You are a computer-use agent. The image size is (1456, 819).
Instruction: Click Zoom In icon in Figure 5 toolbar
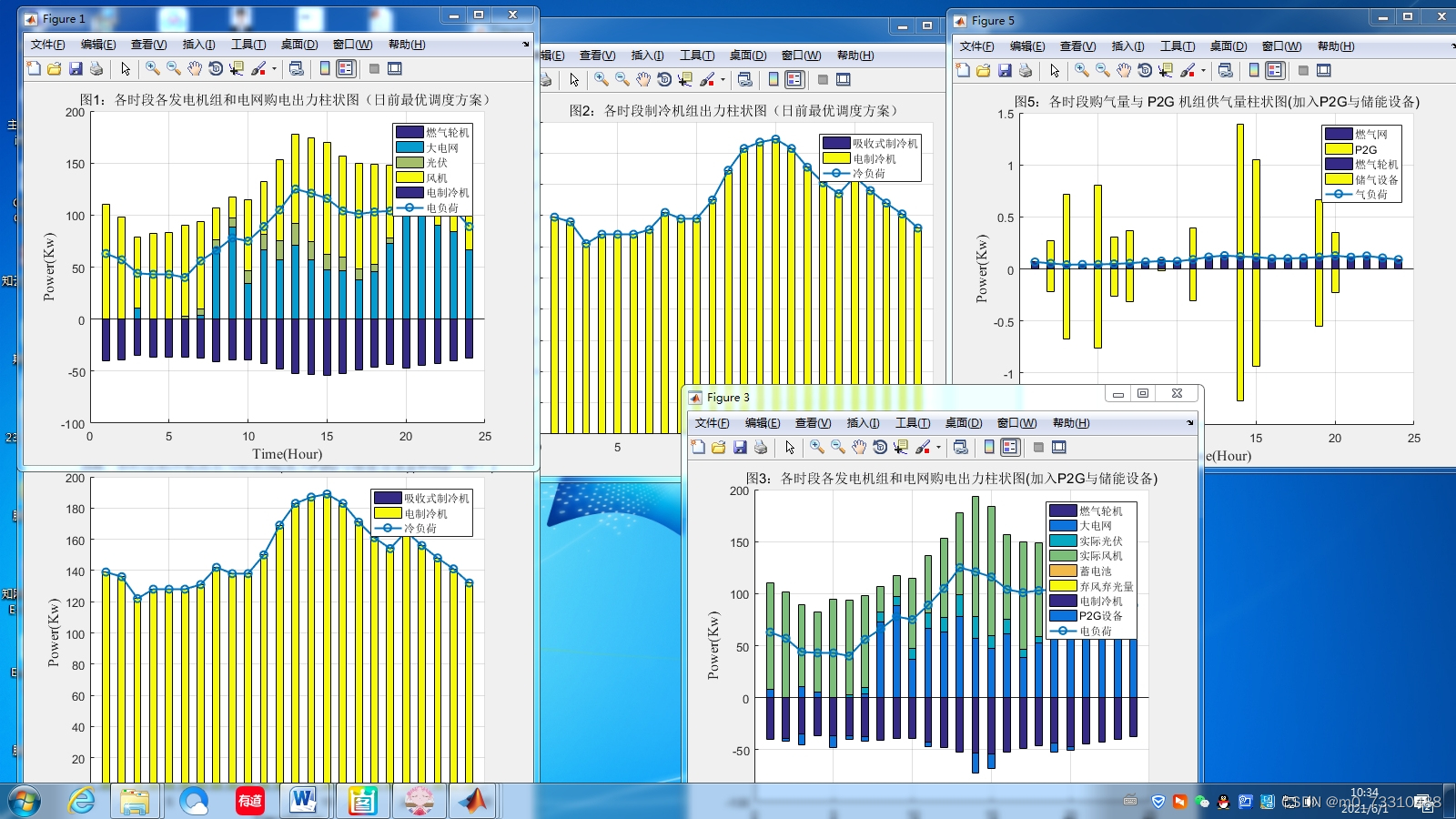point(1082,70)
